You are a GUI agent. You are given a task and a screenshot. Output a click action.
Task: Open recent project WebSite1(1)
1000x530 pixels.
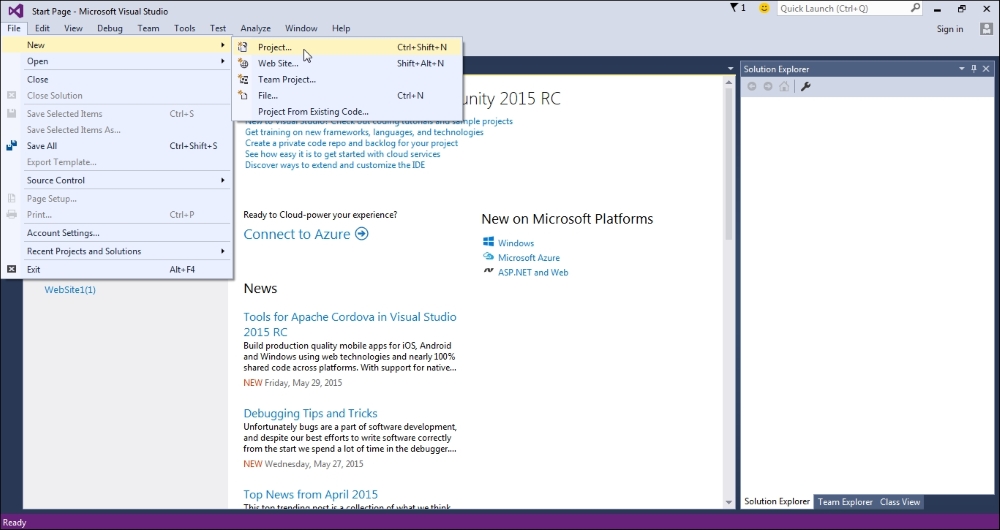click(70, 290)
